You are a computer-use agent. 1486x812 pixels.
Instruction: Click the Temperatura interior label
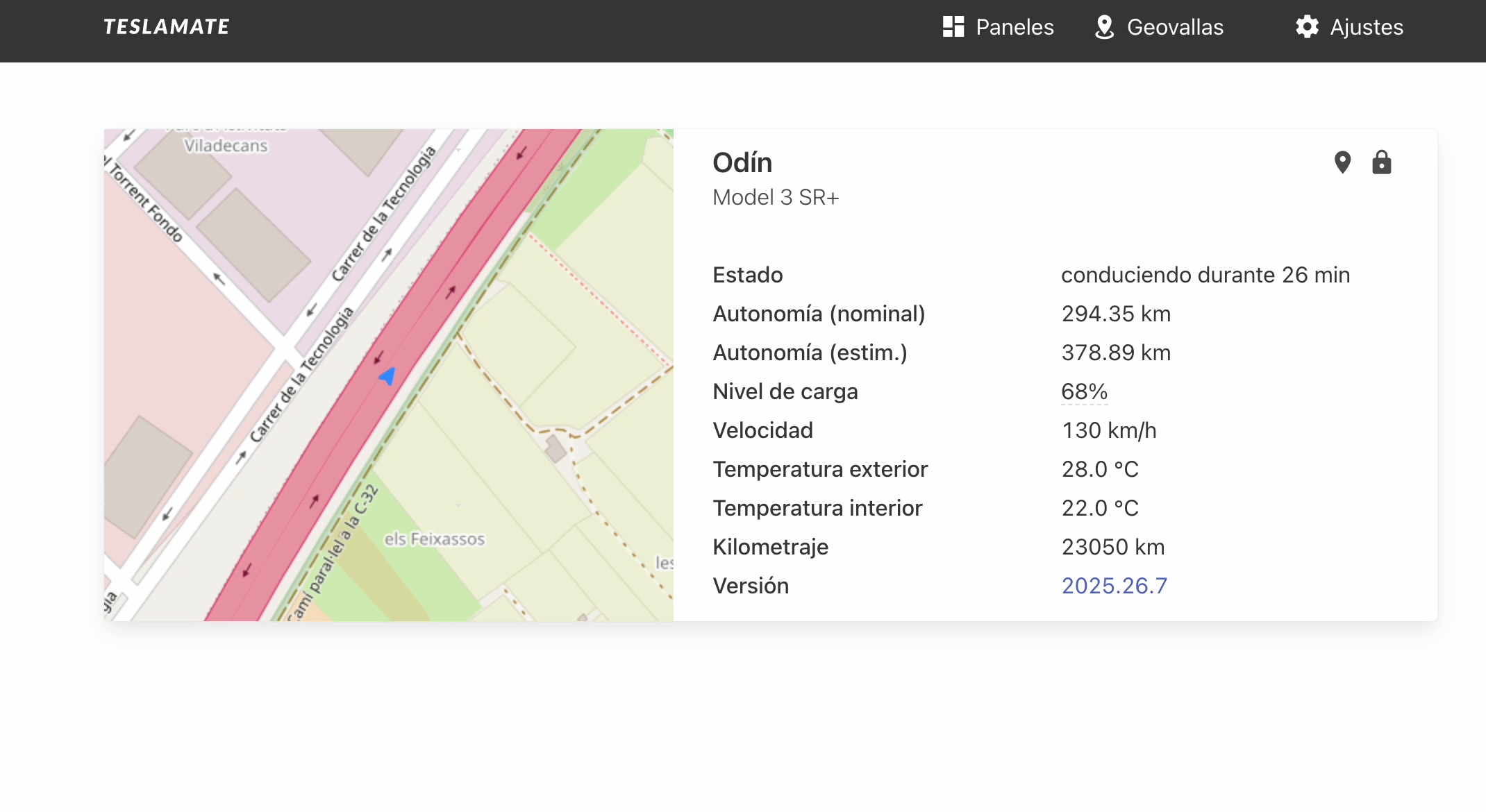click(x=817, y=508)
